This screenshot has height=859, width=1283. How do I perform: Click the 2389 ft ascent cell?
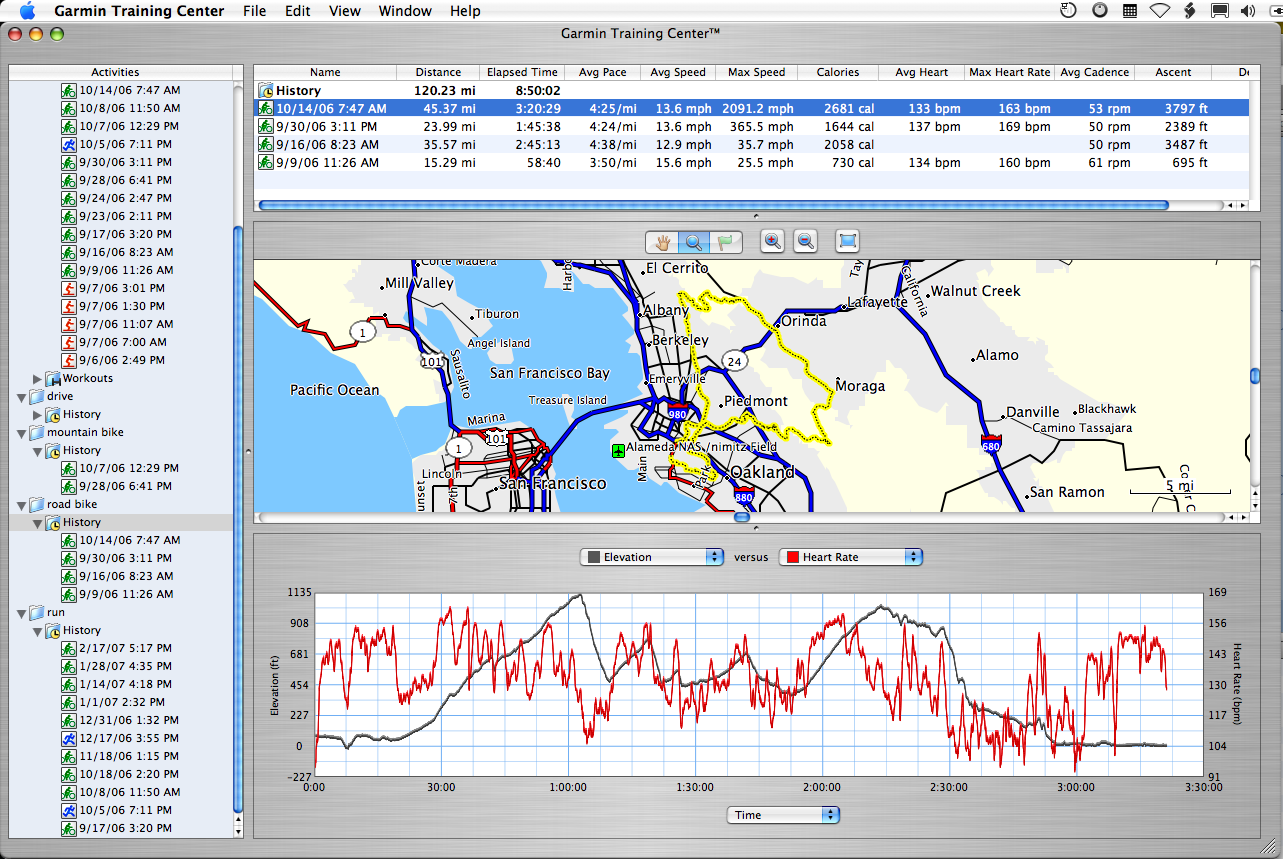[1186, 127]
